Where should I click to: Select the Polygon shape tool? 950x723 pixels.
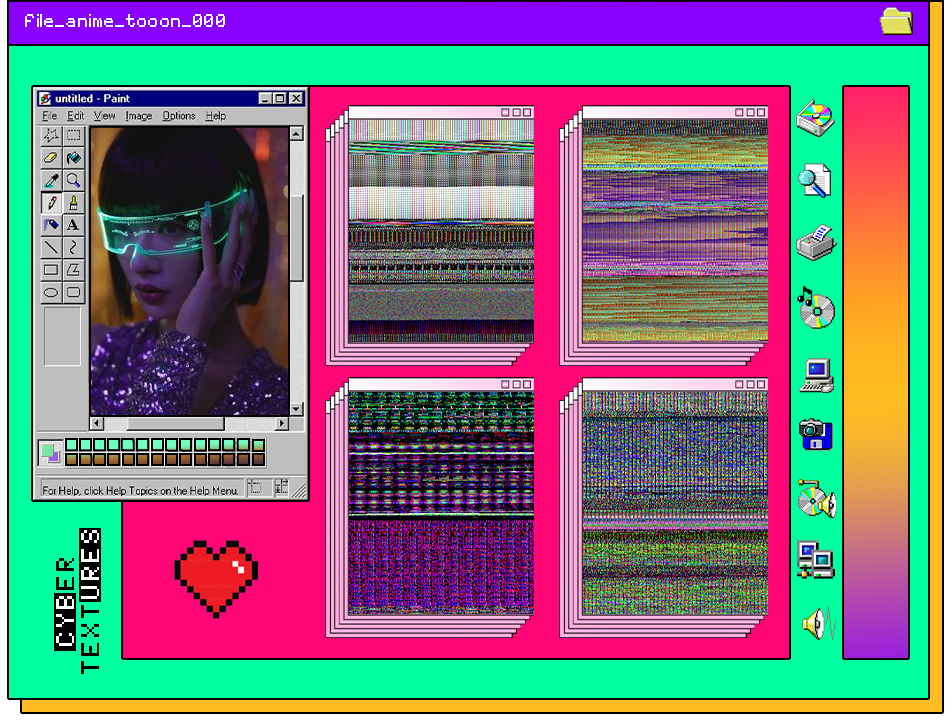[73, 270]
